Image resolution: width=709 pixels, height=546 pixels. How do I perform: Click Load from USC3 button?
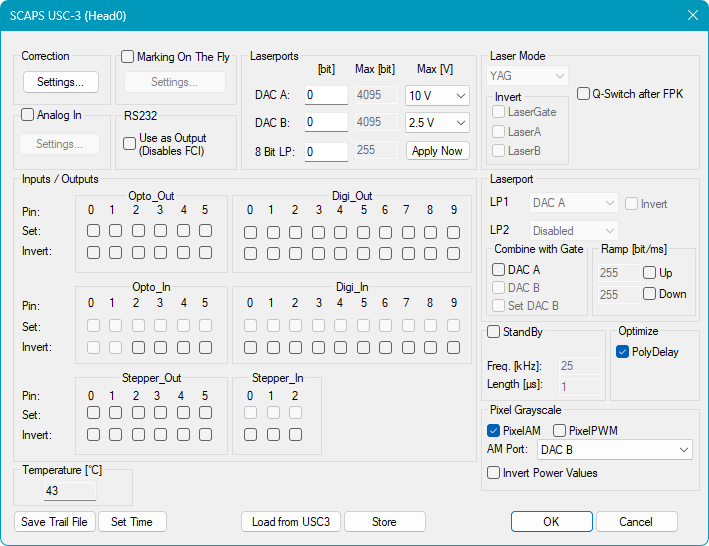coord(291,522)
